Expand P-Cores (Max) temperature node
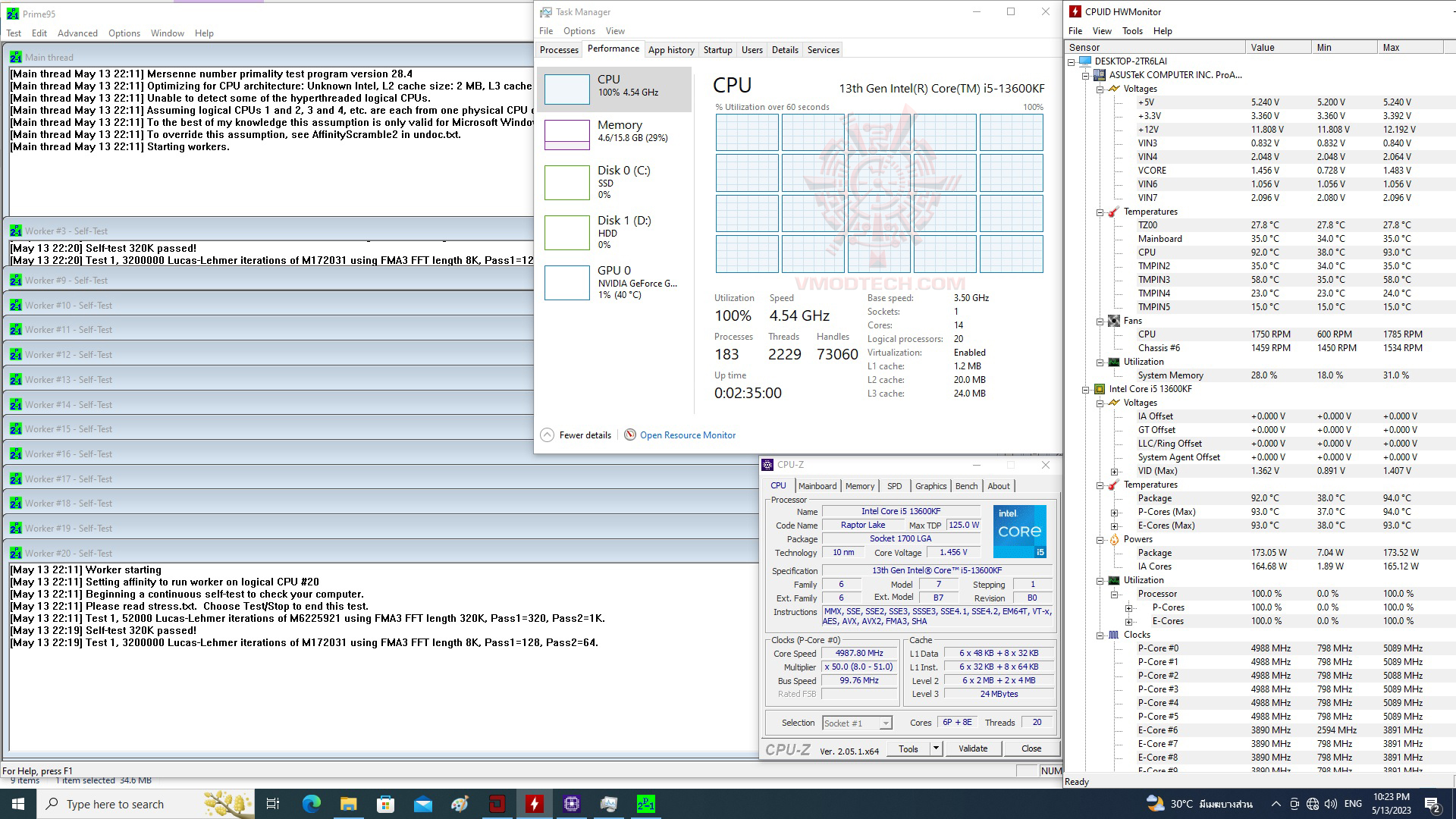This screenshot has height=819, width=1456. tap(1114, 512)
